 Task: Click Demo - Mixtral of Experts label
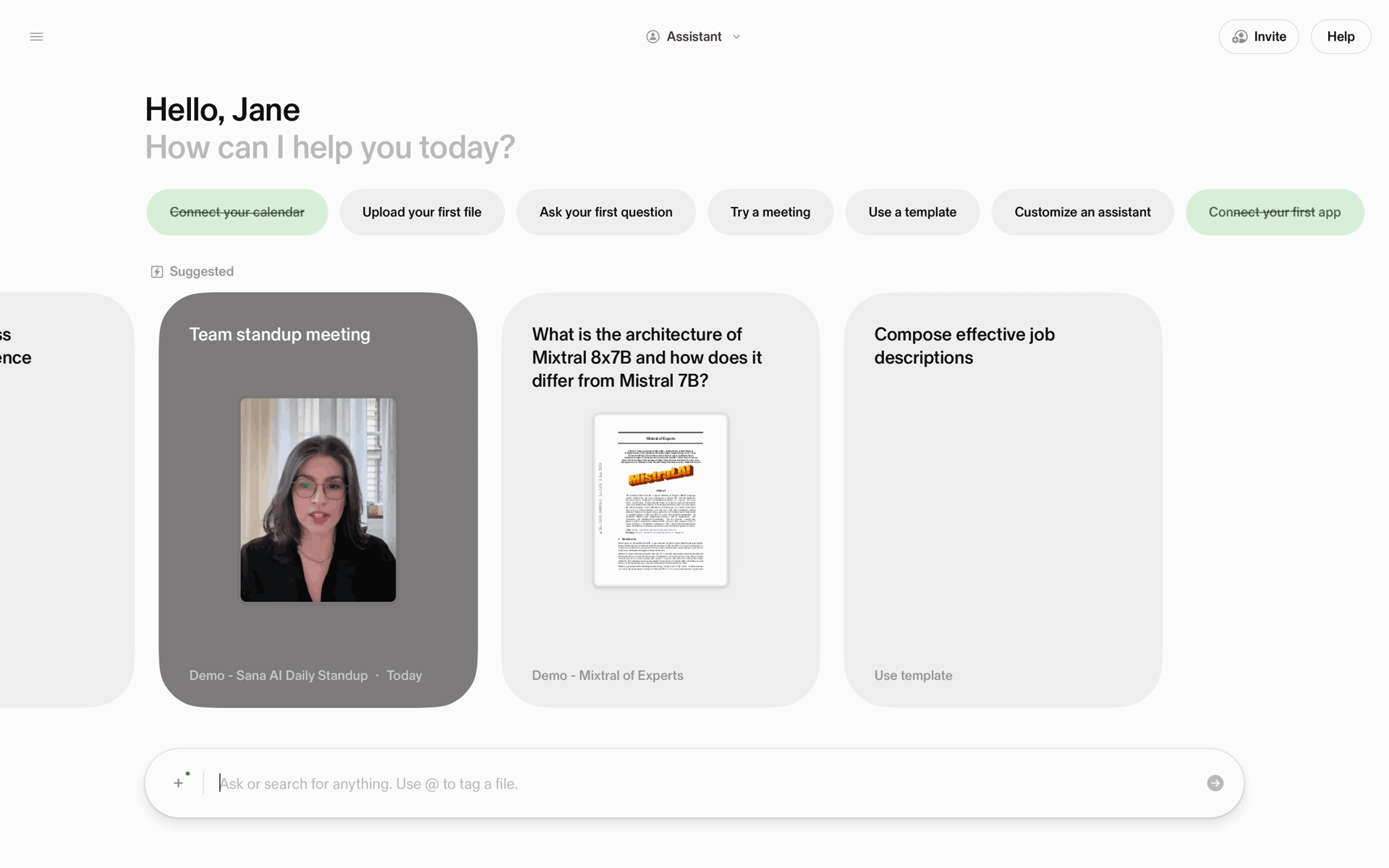click(x=608, y=676)
